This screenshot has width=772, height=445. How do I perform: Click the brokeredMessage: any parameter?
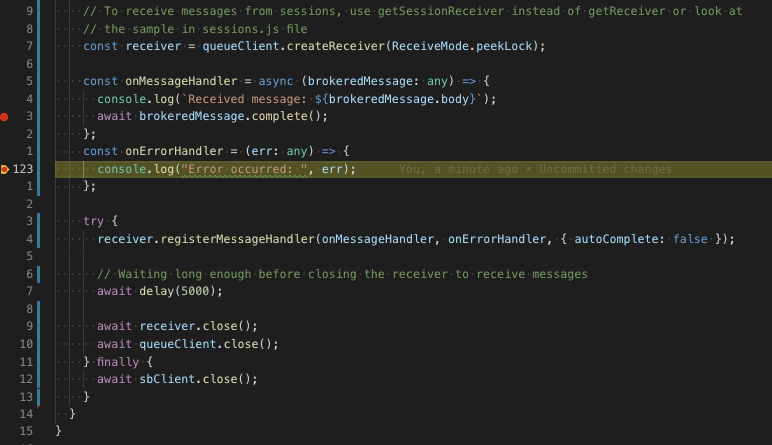377,81
